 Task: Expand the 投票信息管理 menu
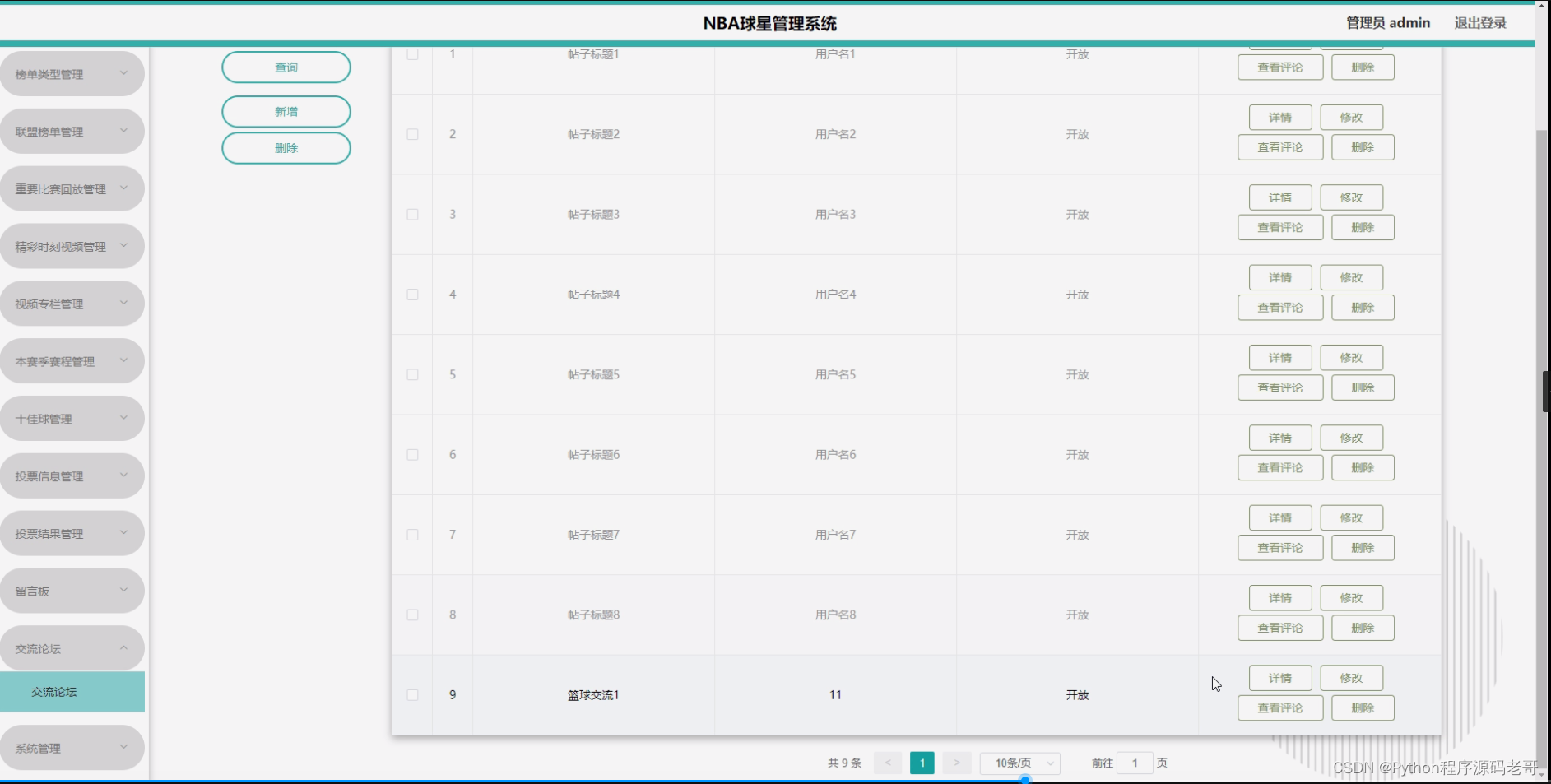72,475
